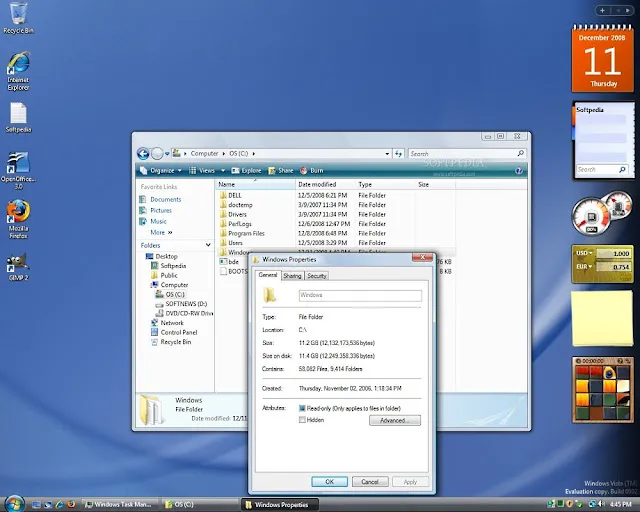The width and height of the screenshot is (640, 512).
Task: Click the yellow sticky notes gadget
Action: coord(602,318)
